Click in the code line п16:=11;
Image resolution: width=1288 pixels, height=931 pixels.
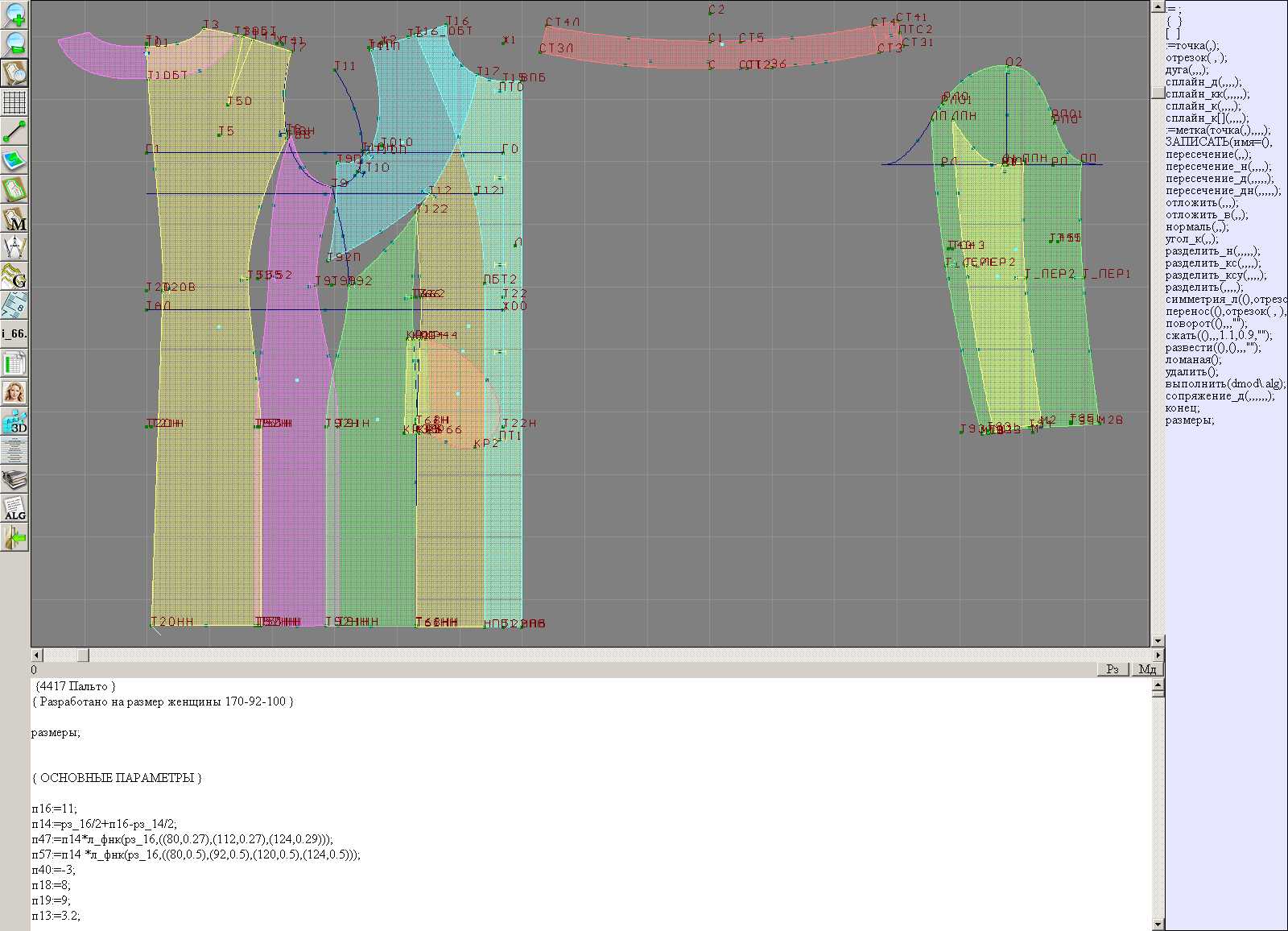click(x=55, y=809)
